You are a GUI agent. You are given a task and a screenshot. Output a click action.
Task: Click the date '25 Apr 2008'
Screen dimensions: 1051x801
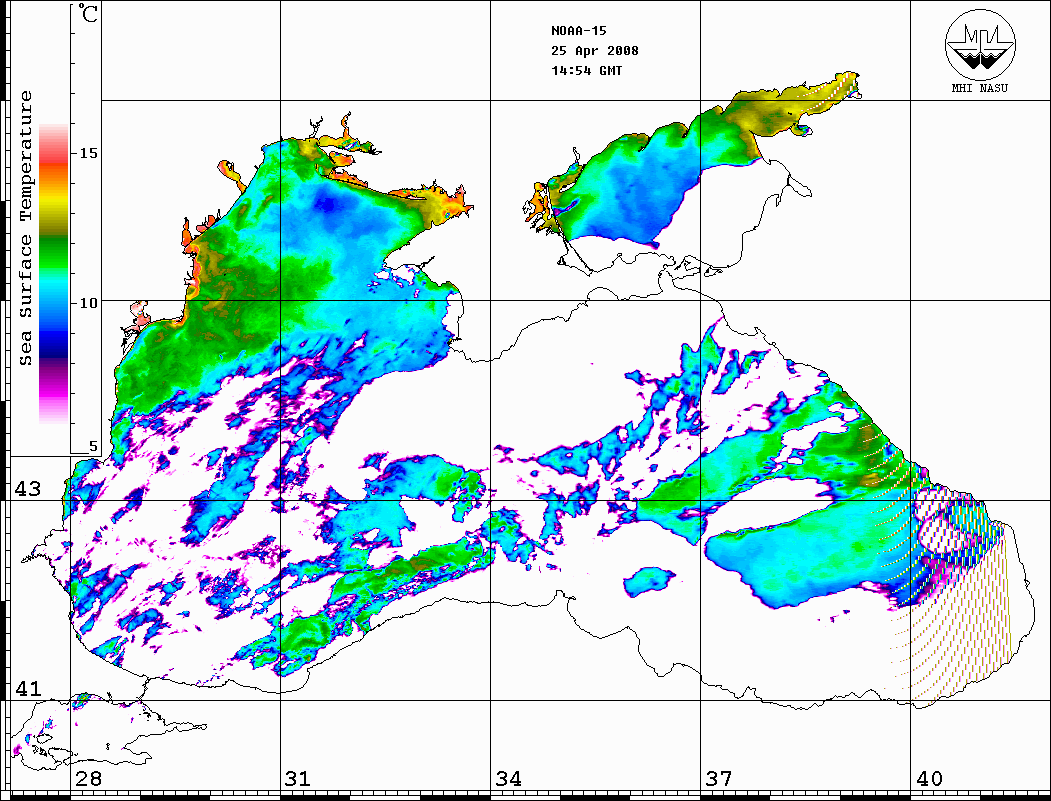[x=595, y=51]
